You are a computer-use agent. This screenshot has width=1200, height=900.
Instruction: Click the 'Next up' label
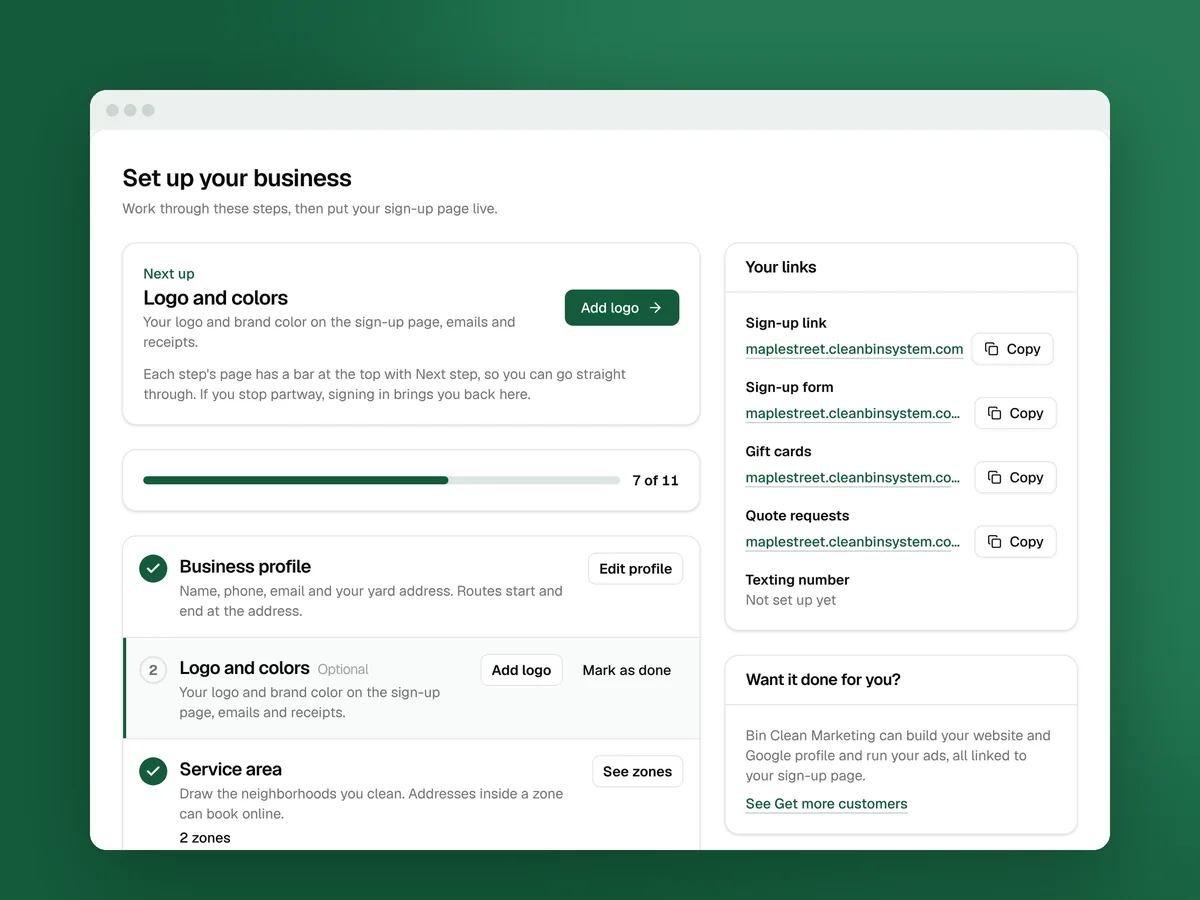pyautogui.click(x=169, y=273)
